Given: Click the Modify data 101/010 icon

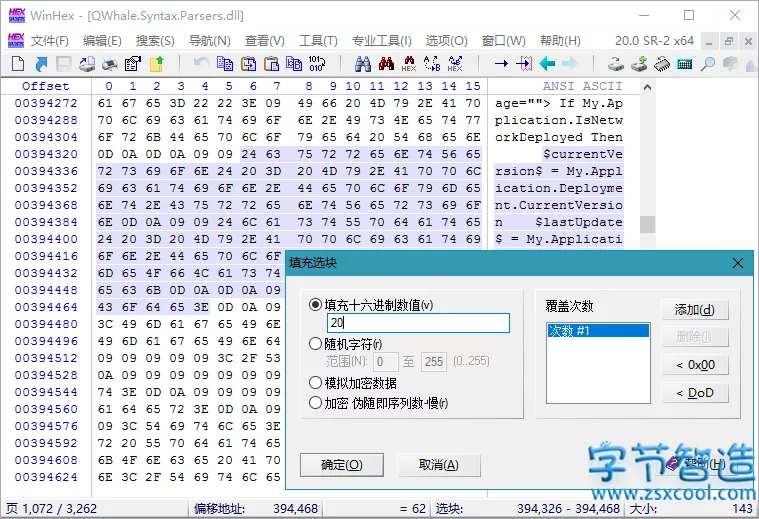Looking at the screenshot, I should point(317,63).
